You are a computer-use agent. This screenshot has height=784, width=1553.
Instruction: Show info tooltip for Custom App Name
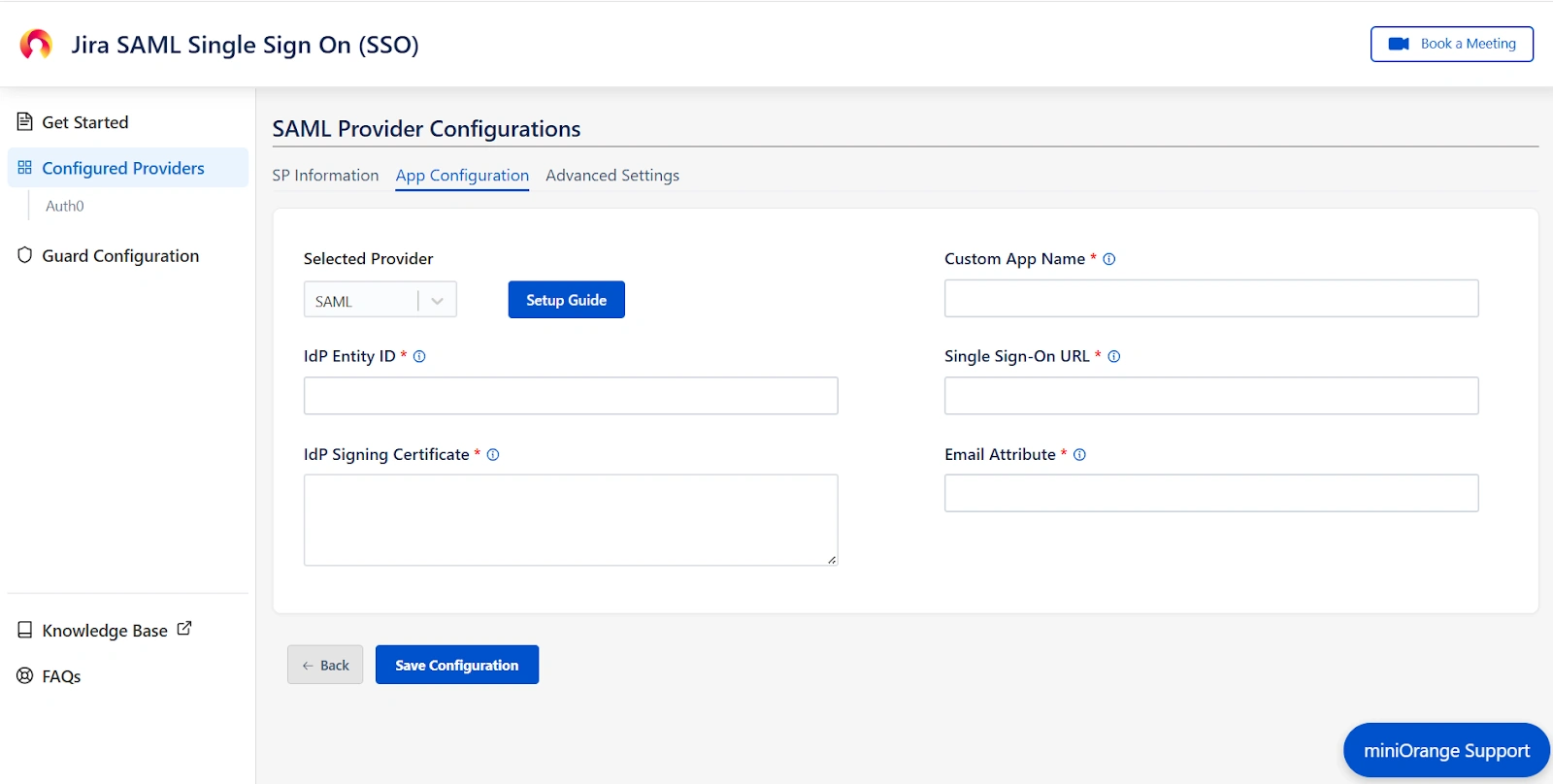[x=1109, y=259]
